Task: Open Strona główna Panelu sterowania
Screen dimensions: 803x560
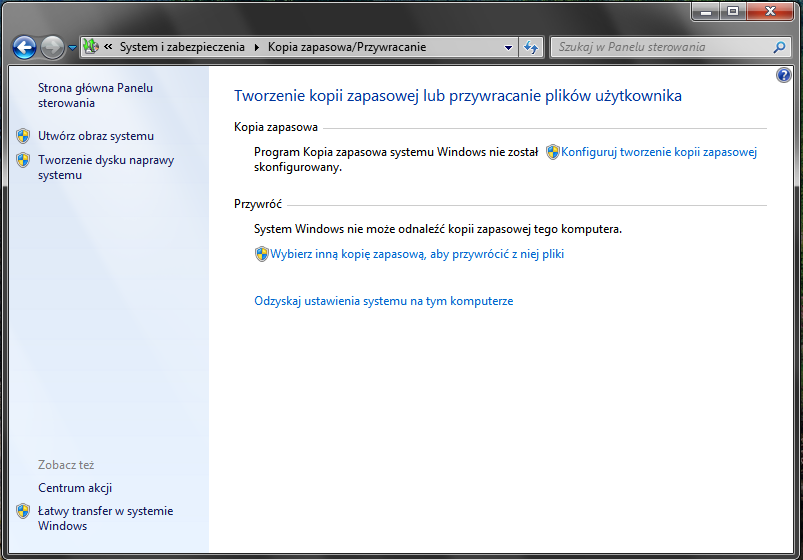Action: click(x=95, y=95)
